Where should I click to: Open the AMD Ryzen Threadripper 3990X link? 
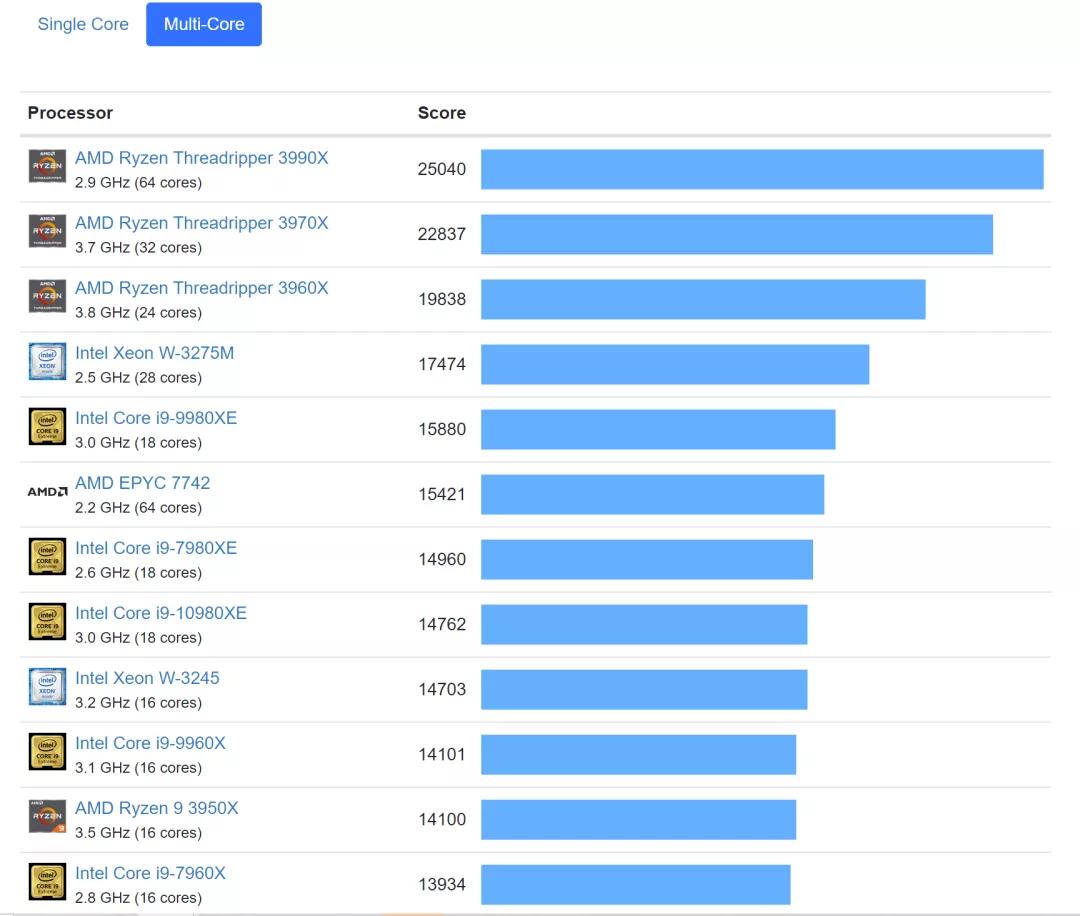tap(201, 158)
